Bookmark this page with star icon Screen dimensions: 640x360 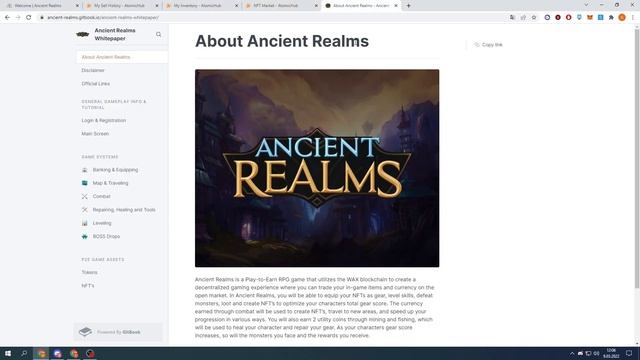point(534,18)
